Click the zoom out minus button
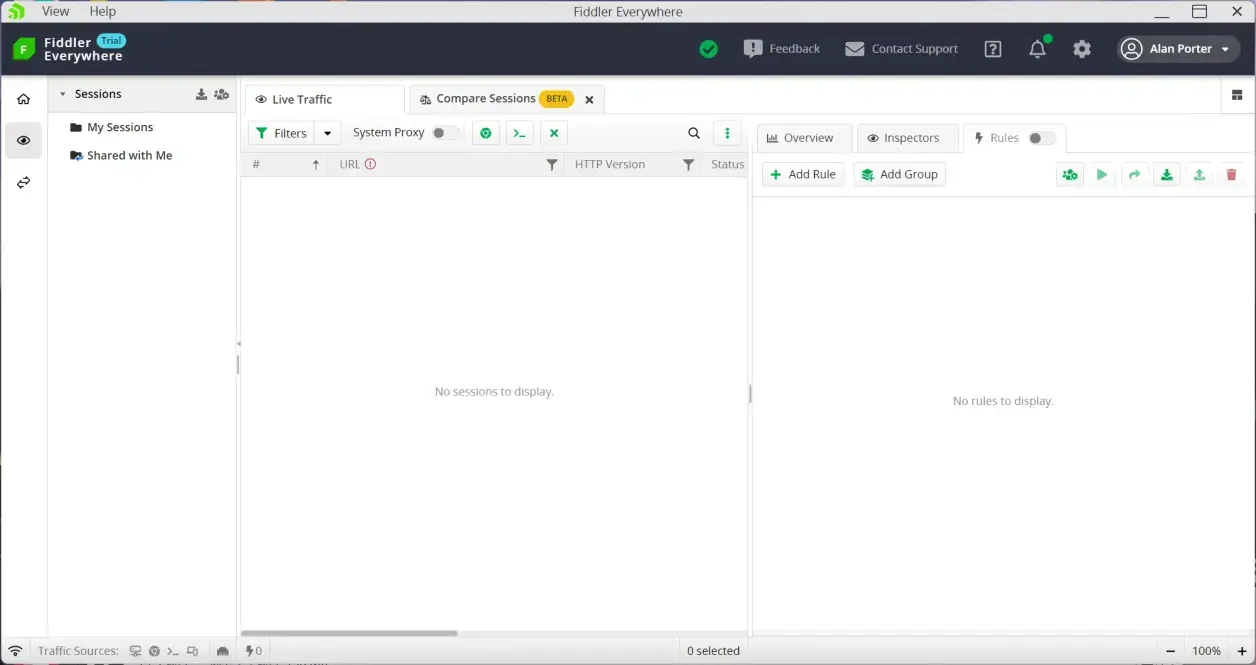This screenshot has width=1256, height=665. click(1171, 651)
